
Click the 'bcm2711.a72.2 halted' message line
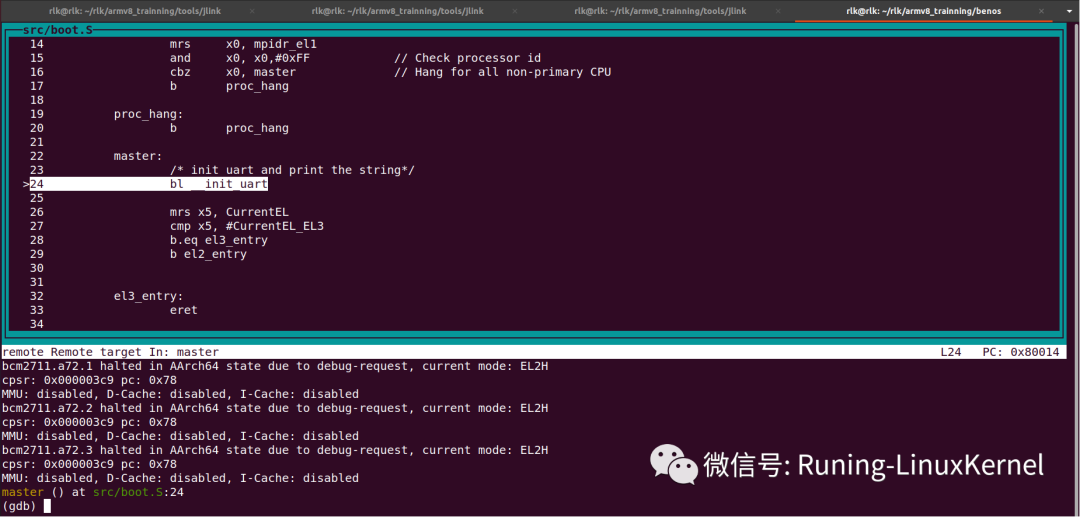pos(275,408)
